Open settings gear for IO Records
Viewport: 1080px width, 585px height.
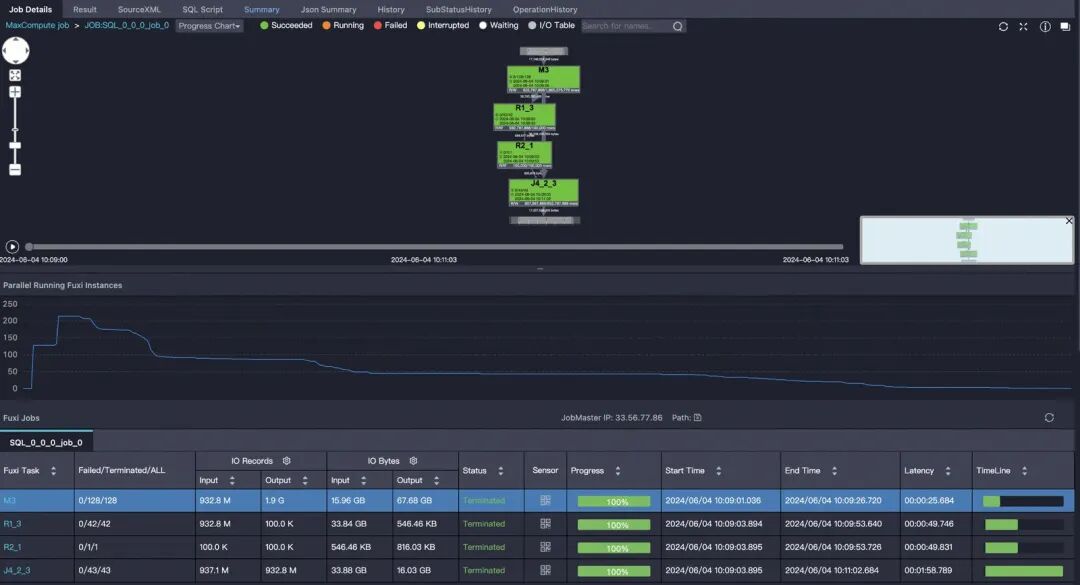(x=287, y=461)
